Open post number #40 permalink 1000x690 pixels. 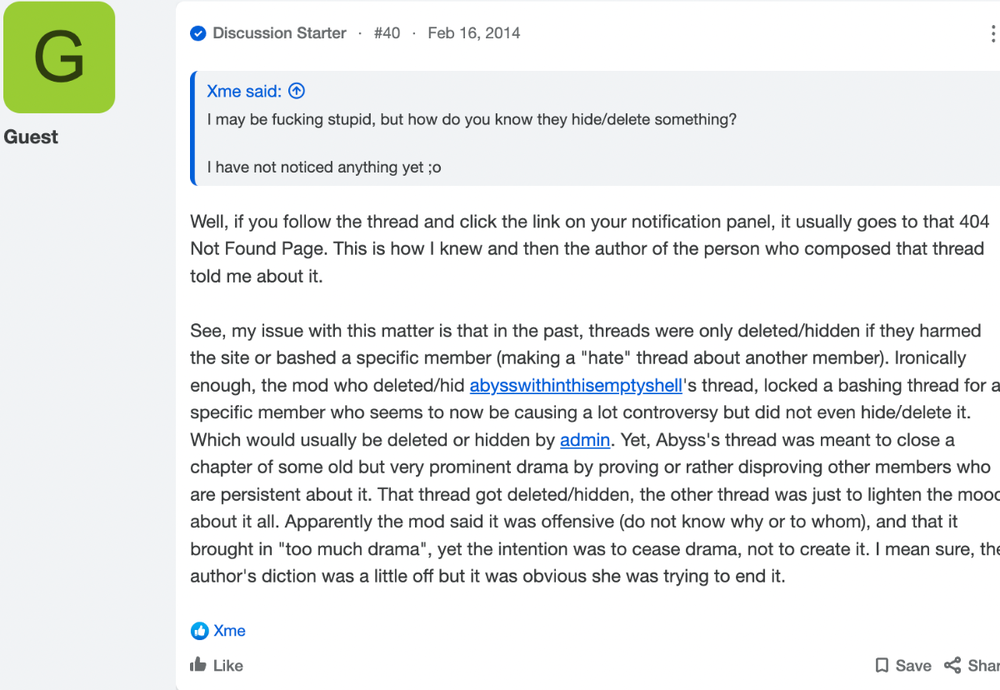point(386,33)
